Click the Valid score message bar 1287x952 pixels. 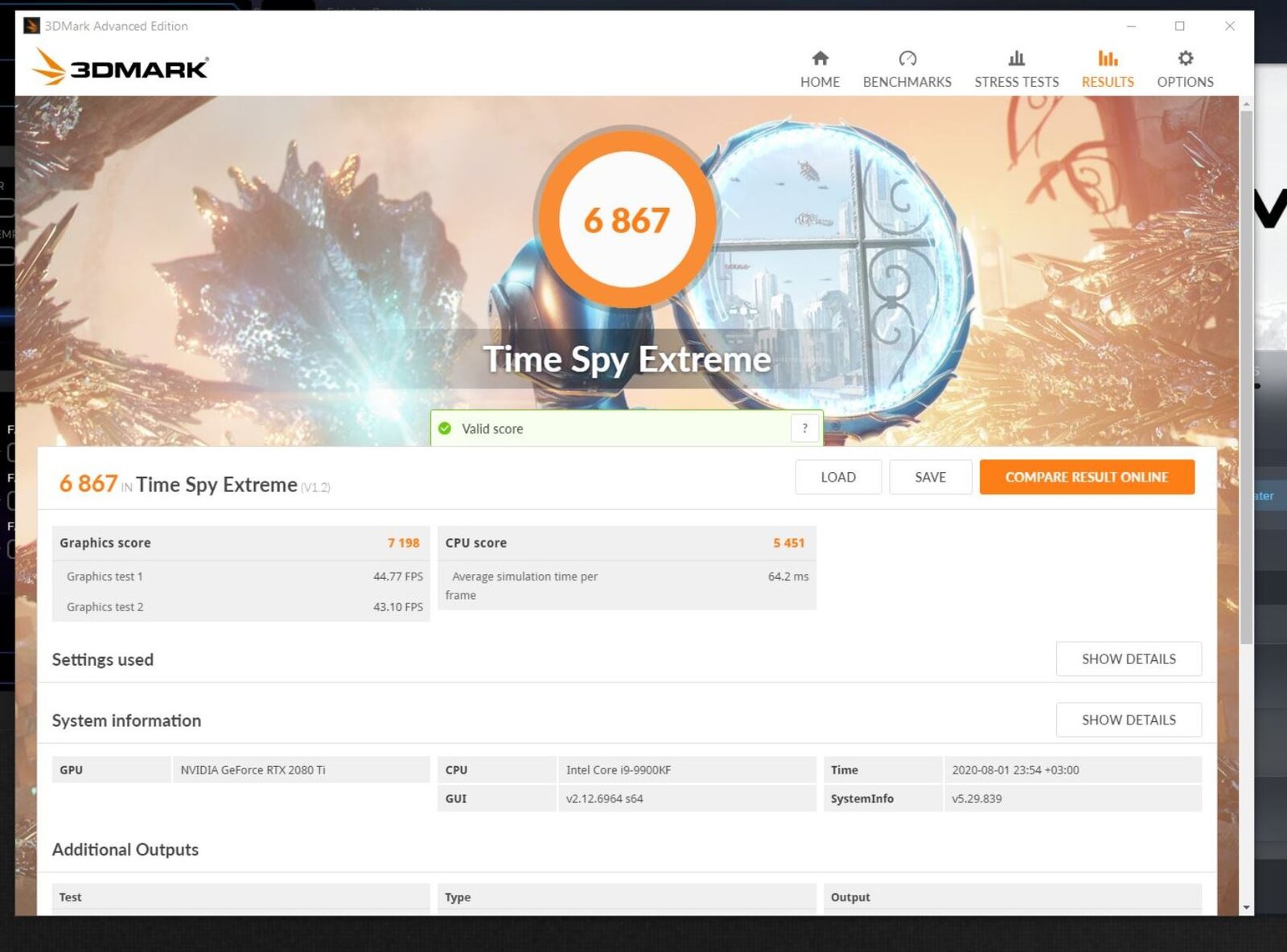(626, 429)
